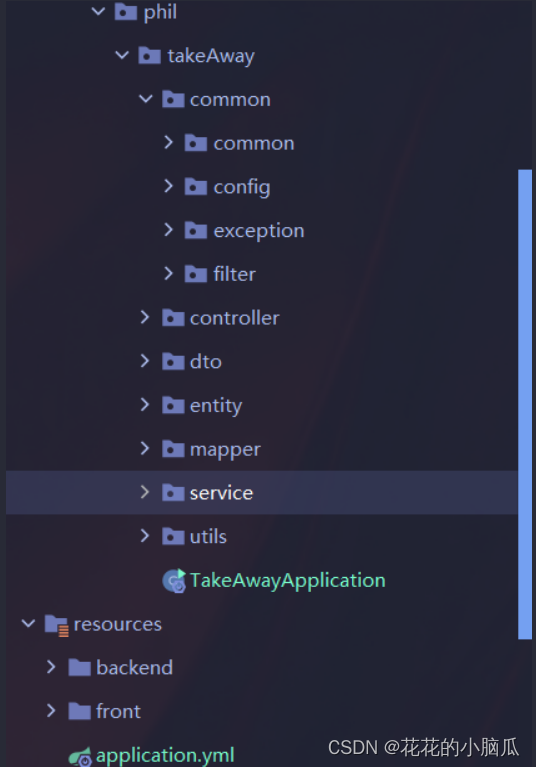
Task: Click the resources root folder icon
Action: coord(57,625)
